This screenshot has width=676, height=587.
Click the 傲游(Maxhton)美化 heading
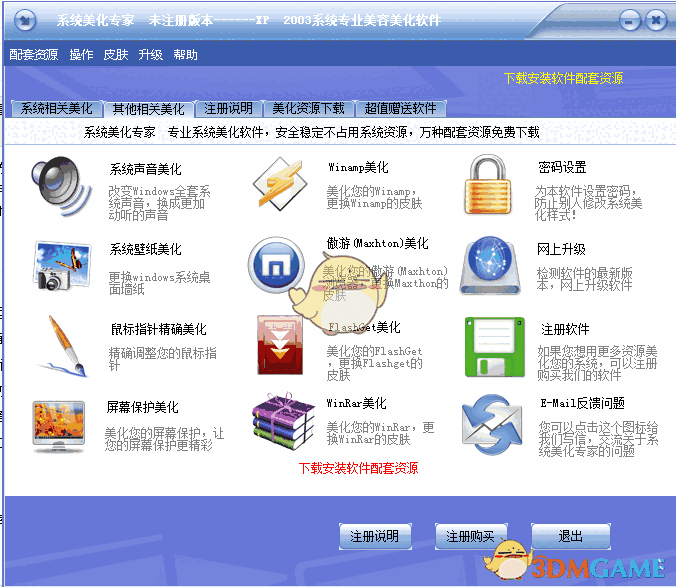click(378, 243)
